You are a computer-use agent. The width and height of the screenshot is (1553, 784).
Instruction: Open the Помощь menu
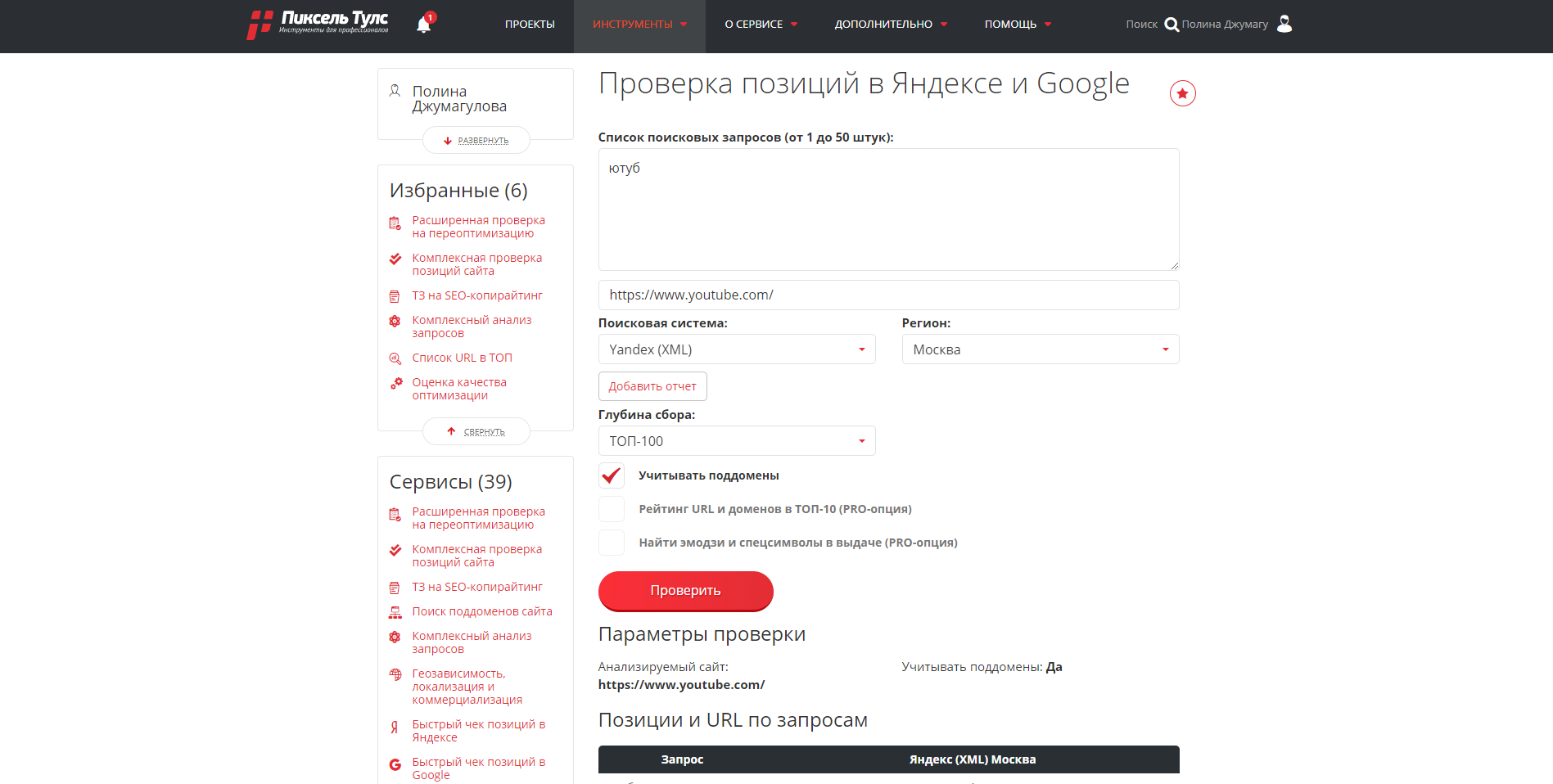coord(1018,25)
